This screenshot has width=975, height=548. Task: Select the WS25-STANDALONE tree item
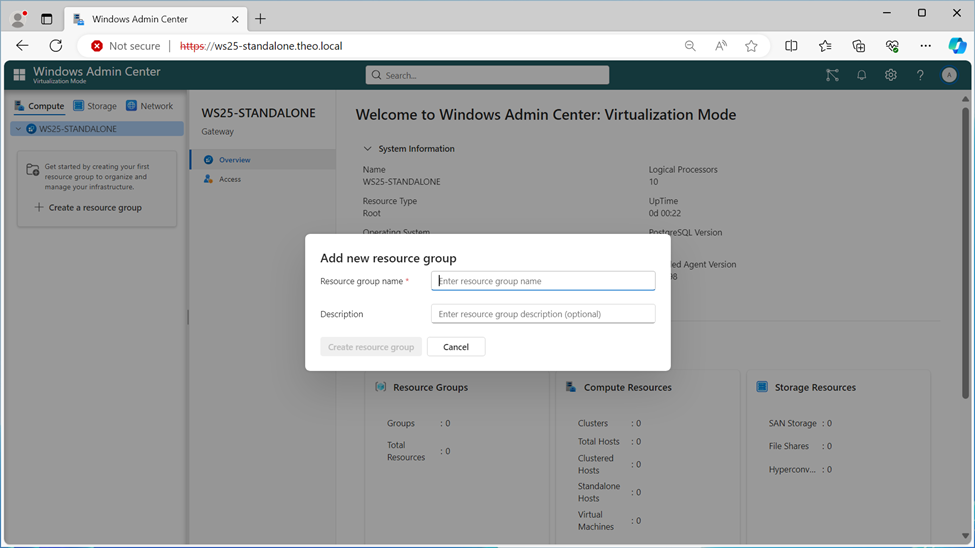click(x=98, y=129)
